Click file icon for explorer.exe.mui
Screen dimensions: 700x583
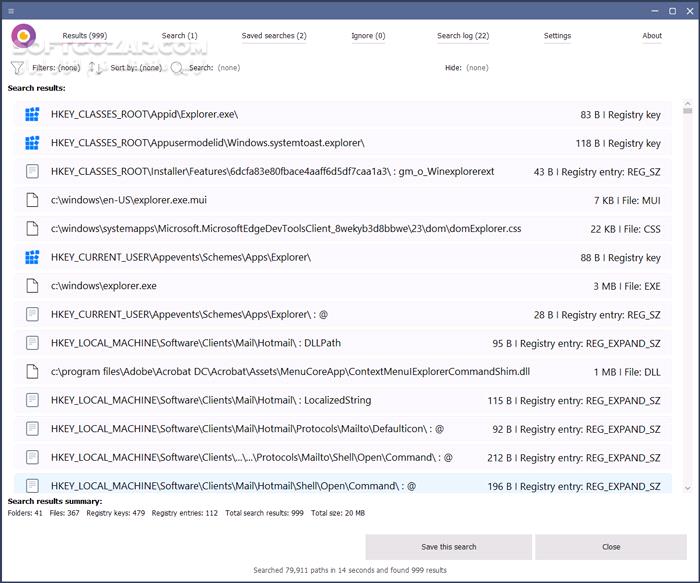click(x=32, y=200)
